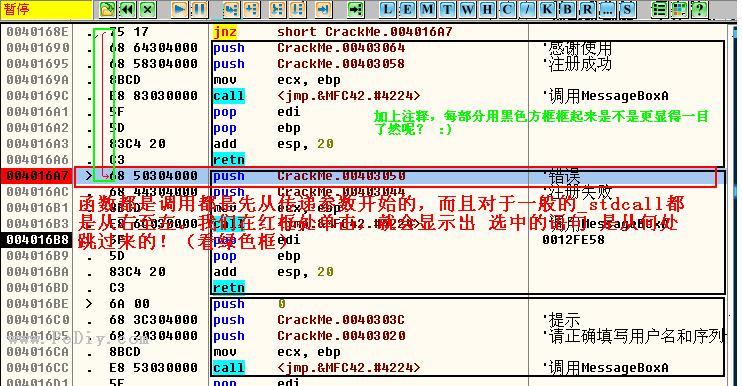The width and height of the screenshot is (742, 386).
Task: Click the call instruction at address 0040169C
Action: (316, 96)
